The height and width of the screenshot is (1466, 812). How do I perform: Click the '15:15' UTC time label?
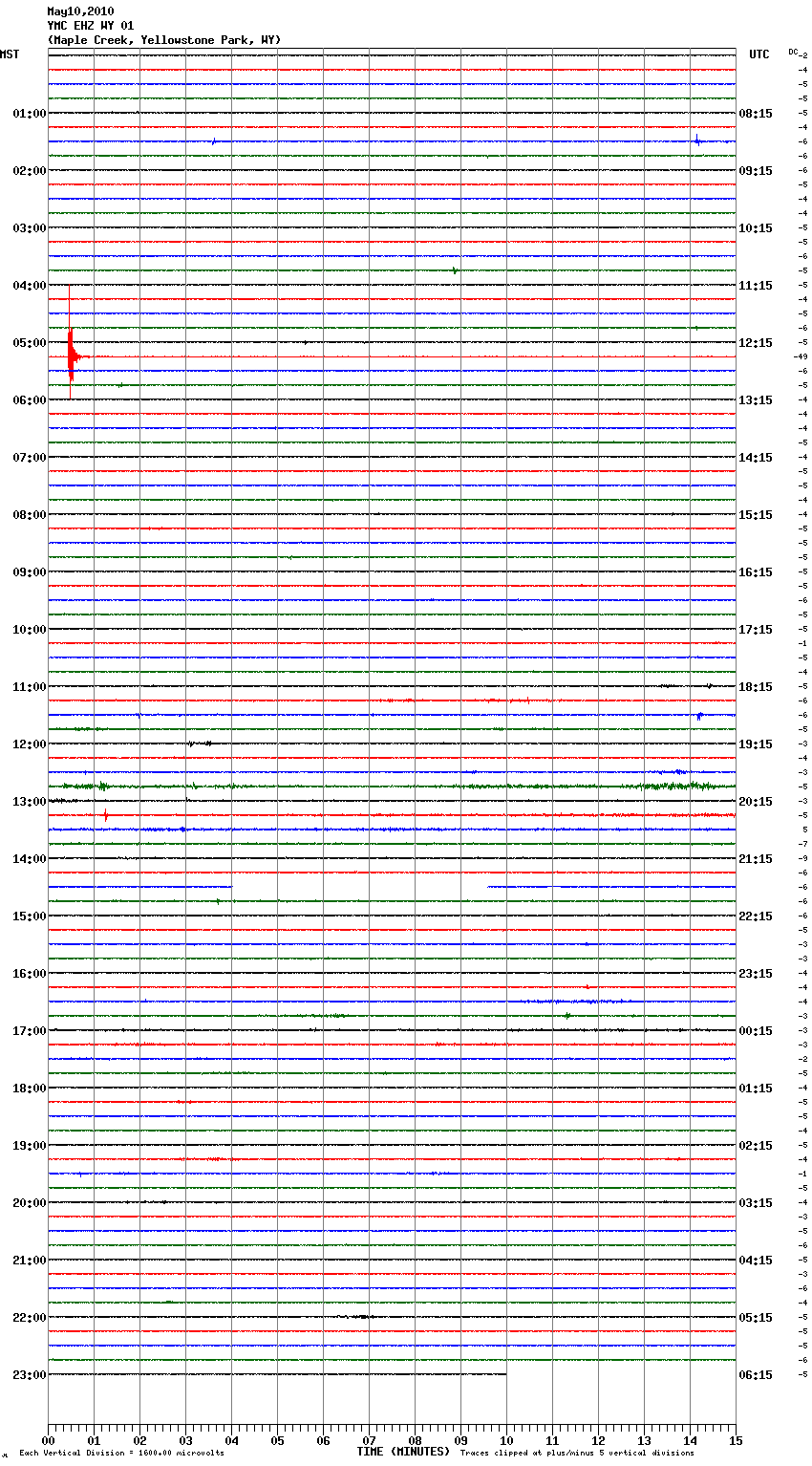[x=756, y=515]
